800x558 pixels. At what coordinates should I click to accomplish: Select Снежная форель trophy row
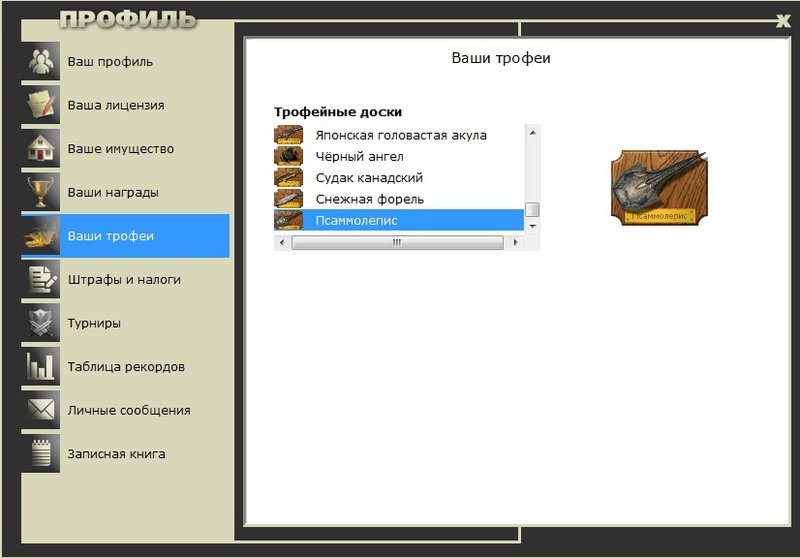pos(399,199)
